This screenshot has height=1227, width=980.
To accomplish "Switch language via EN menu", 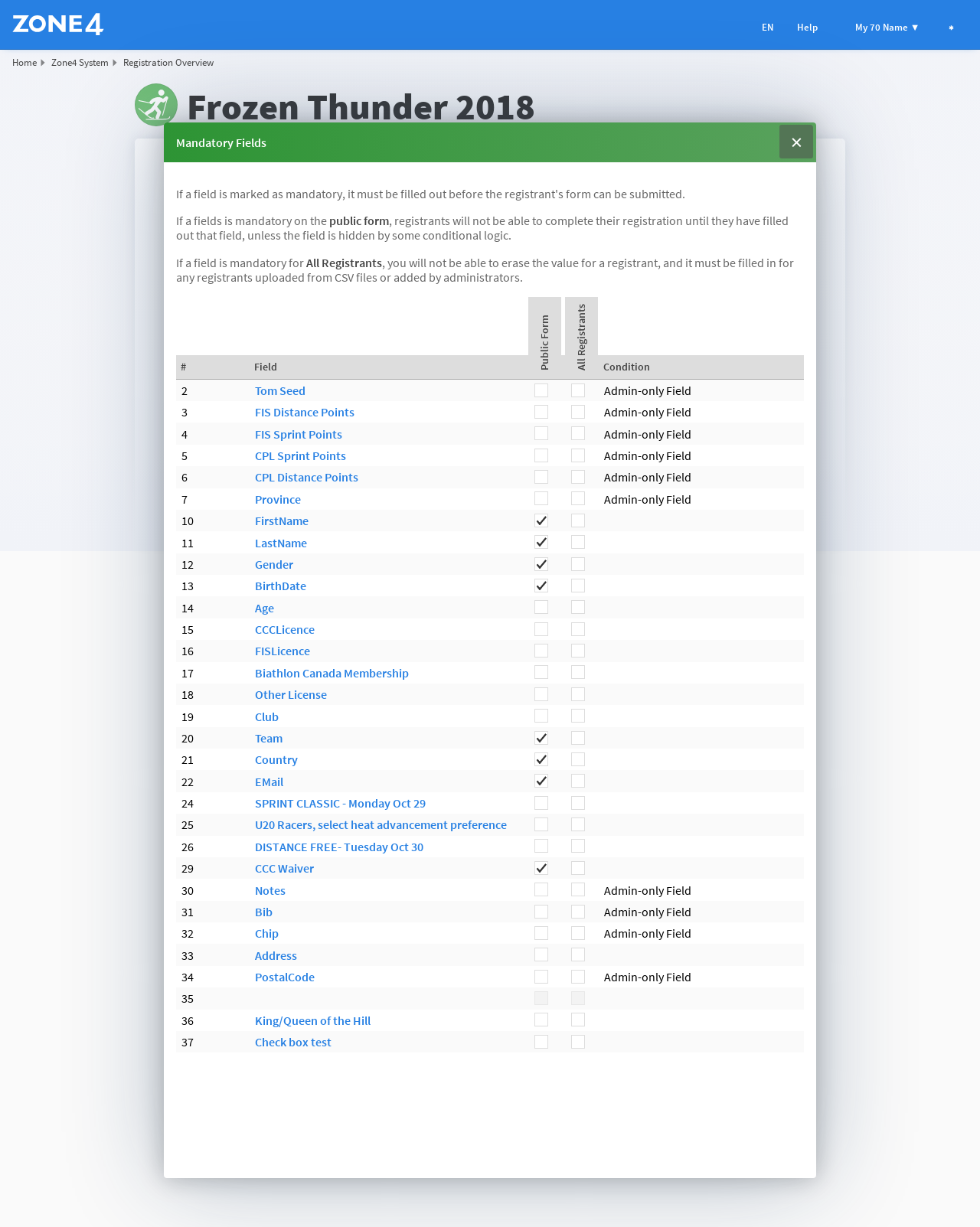I will [767, 28].
